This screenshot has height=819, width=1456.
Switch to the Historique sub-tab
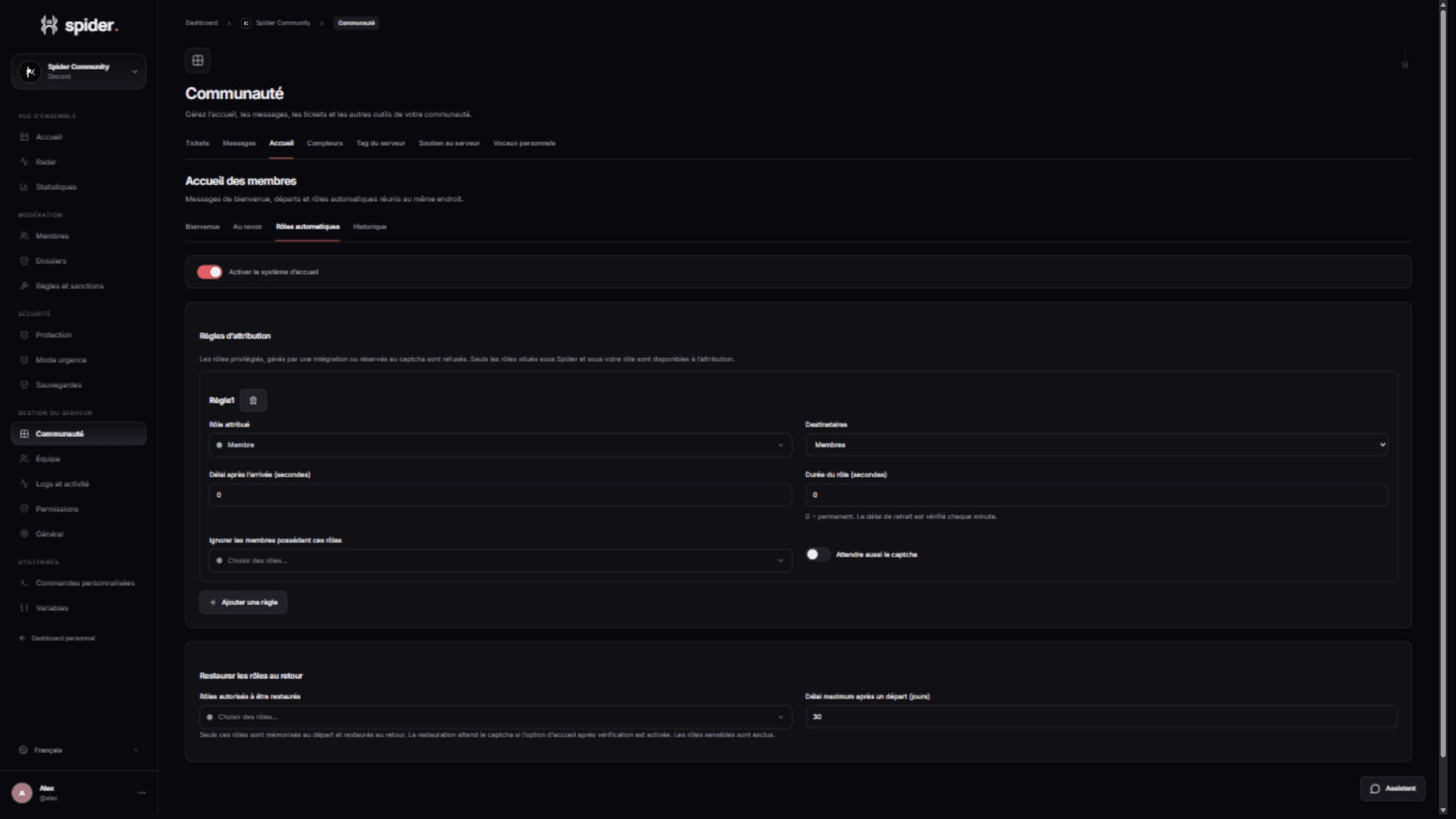tap(370, 227)
